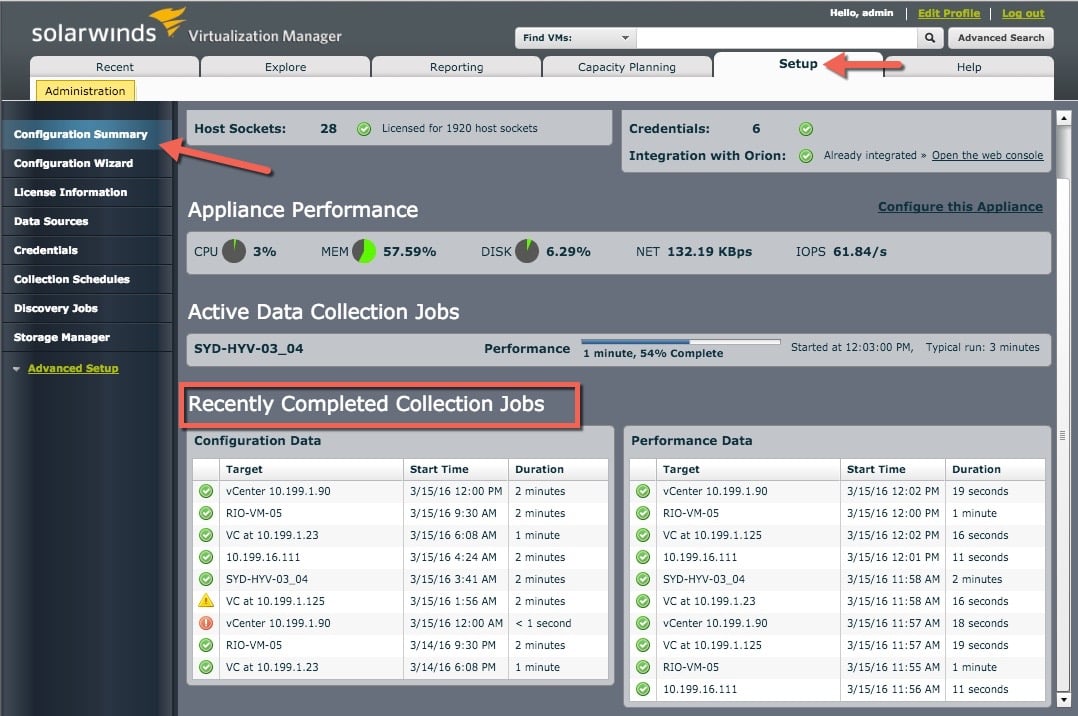Open the Help tab
The height and width of the screenshot is (716, 1078).
pyautogui.click(x=969, y=67)
